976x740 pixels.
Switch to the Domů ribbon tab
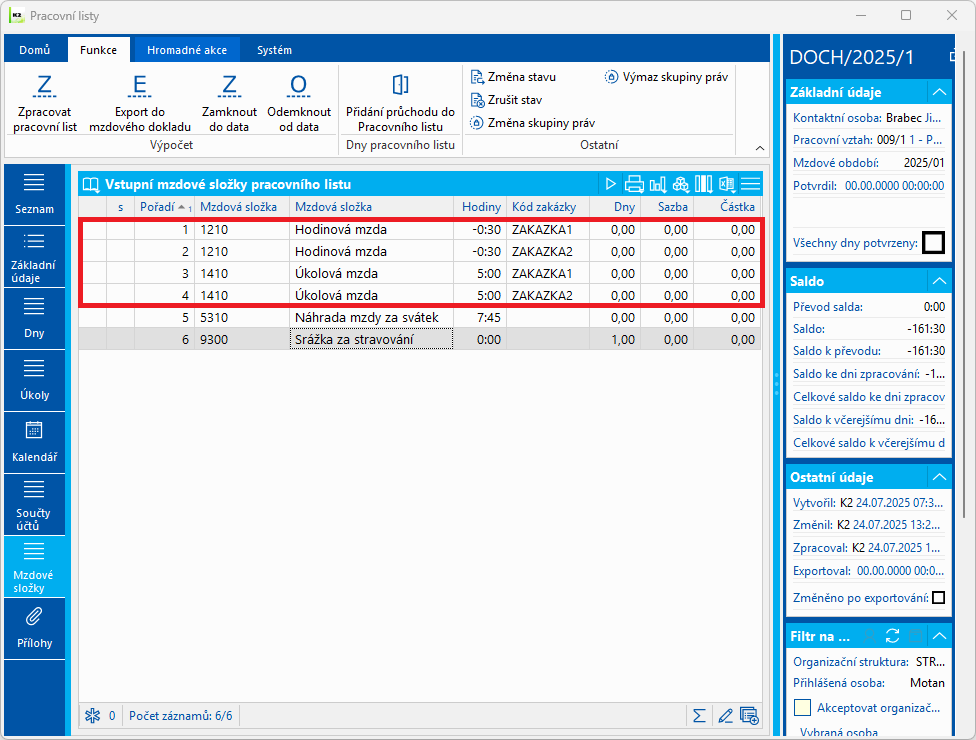point(35,50)
